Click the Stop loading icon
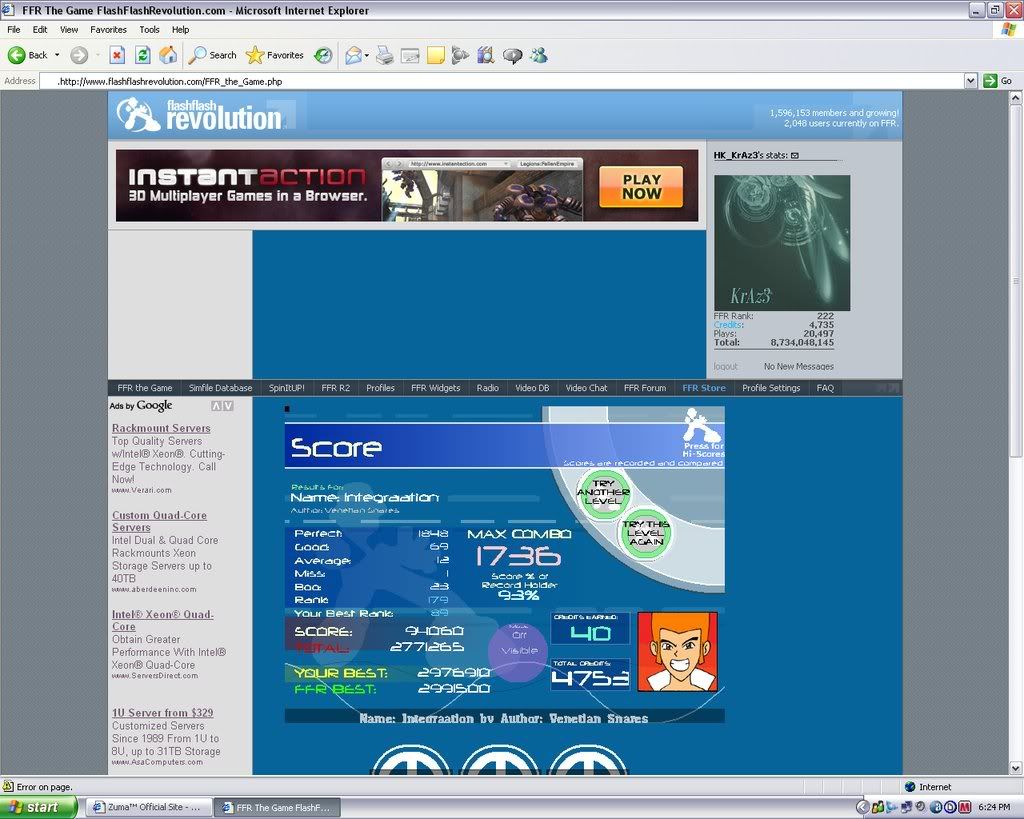 click(117, 55)
